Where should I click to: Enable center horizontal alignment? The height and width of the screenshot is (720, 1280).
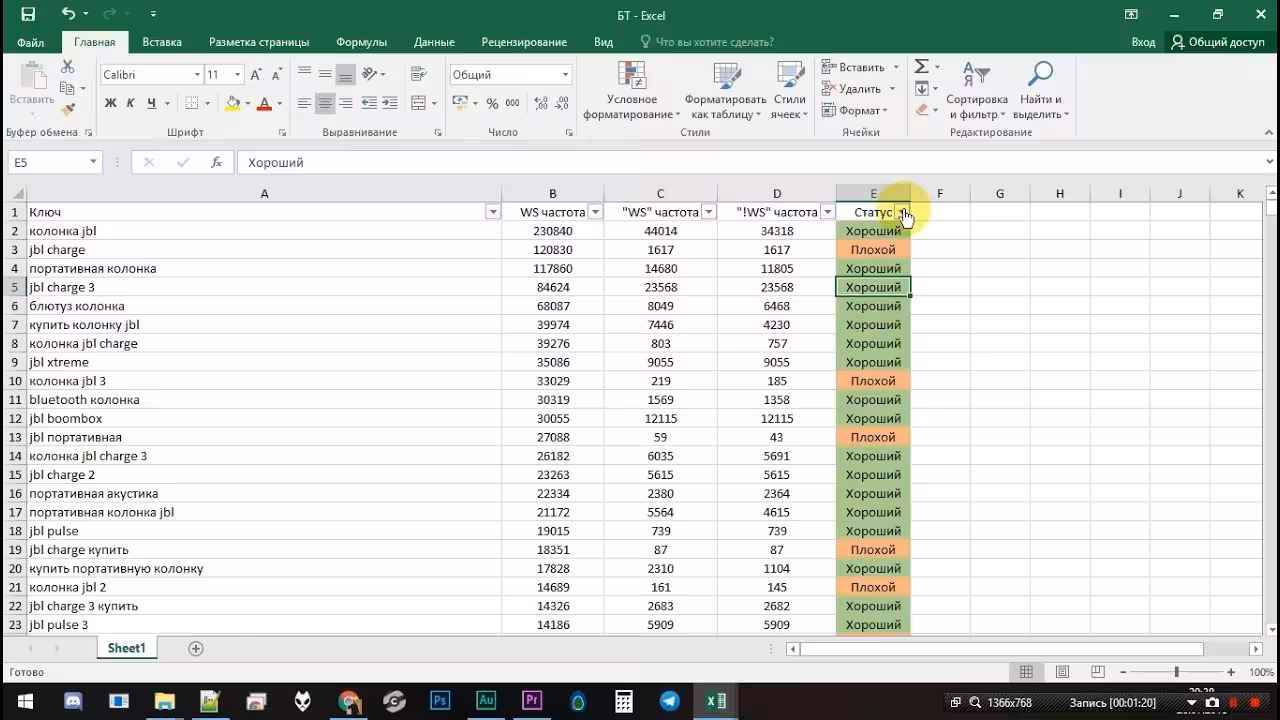(325, 103)
